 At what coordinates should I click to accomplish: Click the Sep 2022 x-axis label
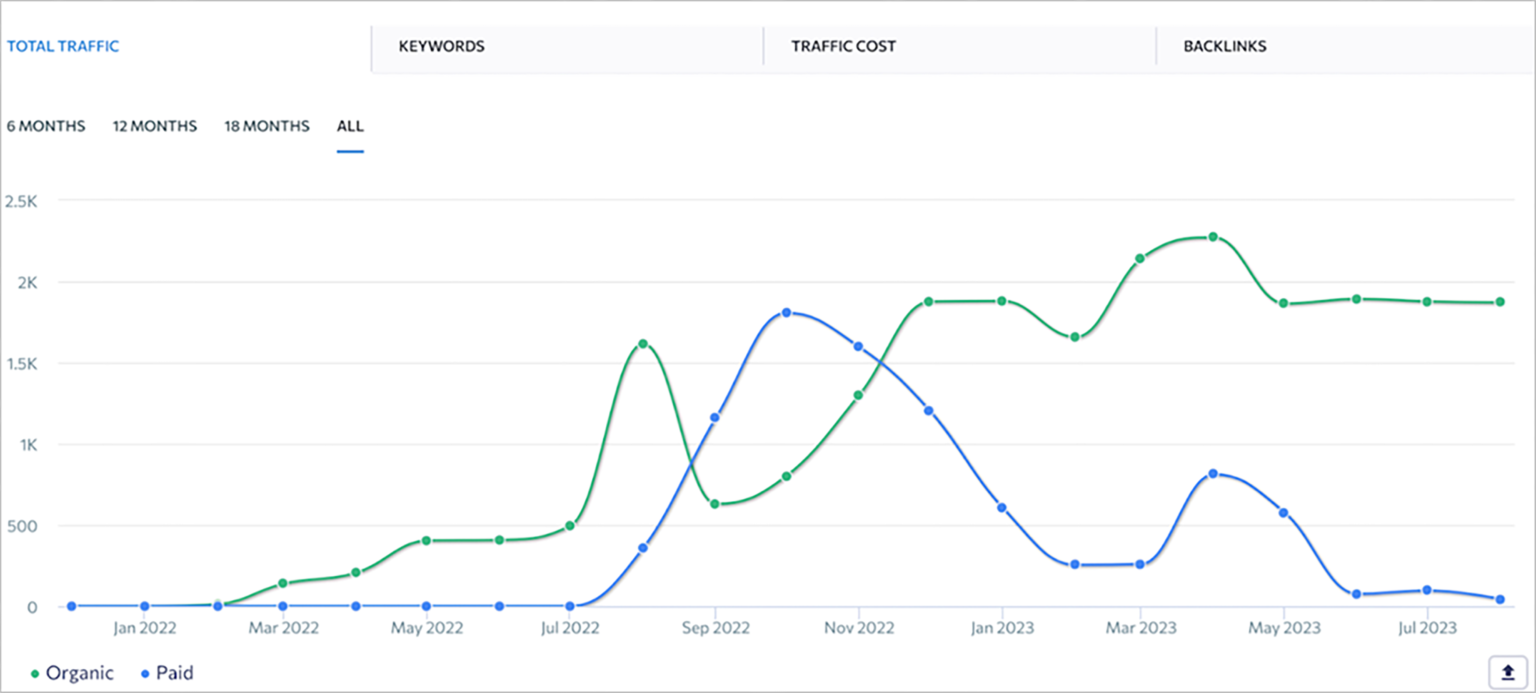[716, 628]
